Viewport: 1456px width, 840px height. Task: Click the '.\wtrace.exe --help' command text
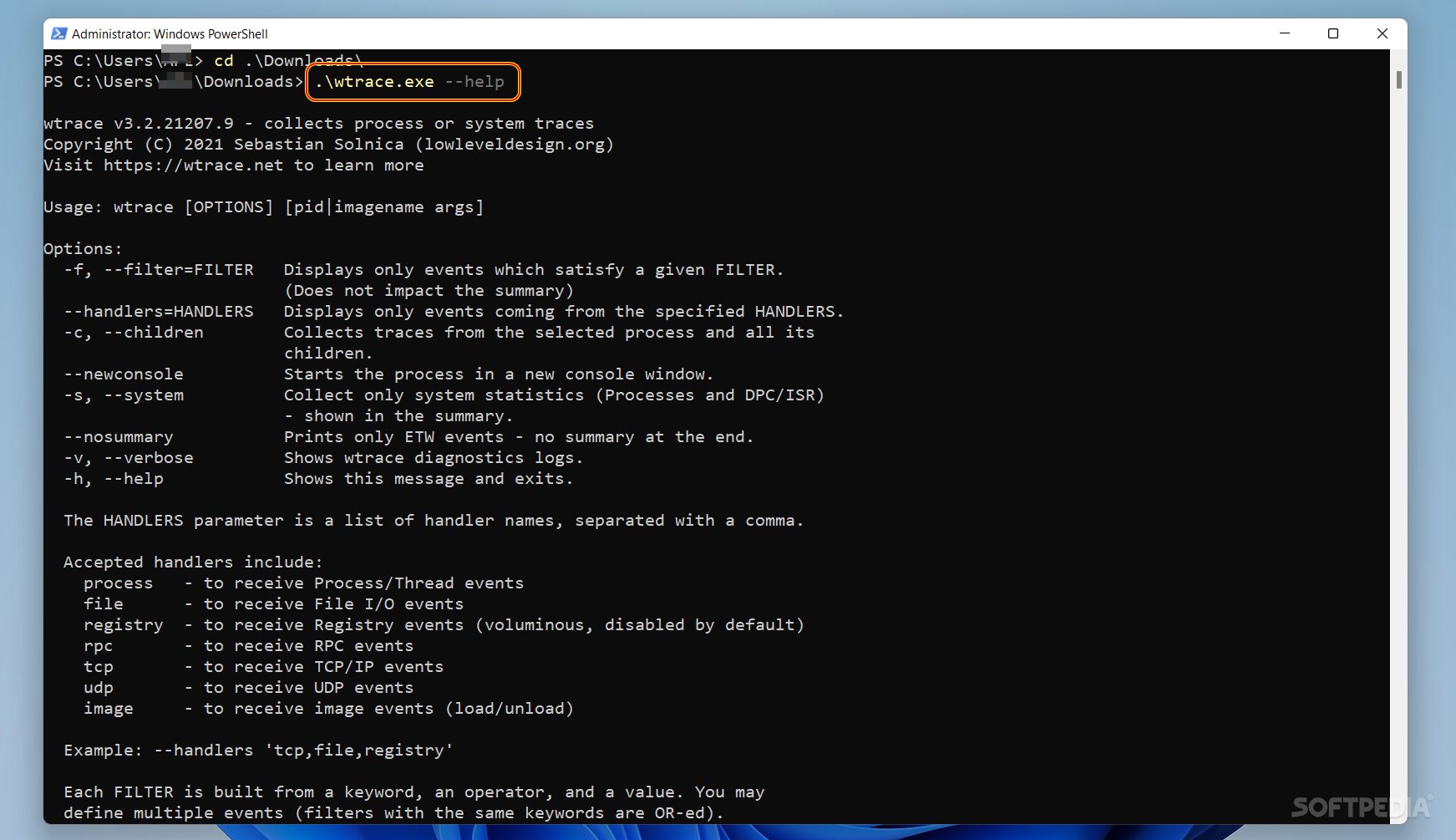410,82
